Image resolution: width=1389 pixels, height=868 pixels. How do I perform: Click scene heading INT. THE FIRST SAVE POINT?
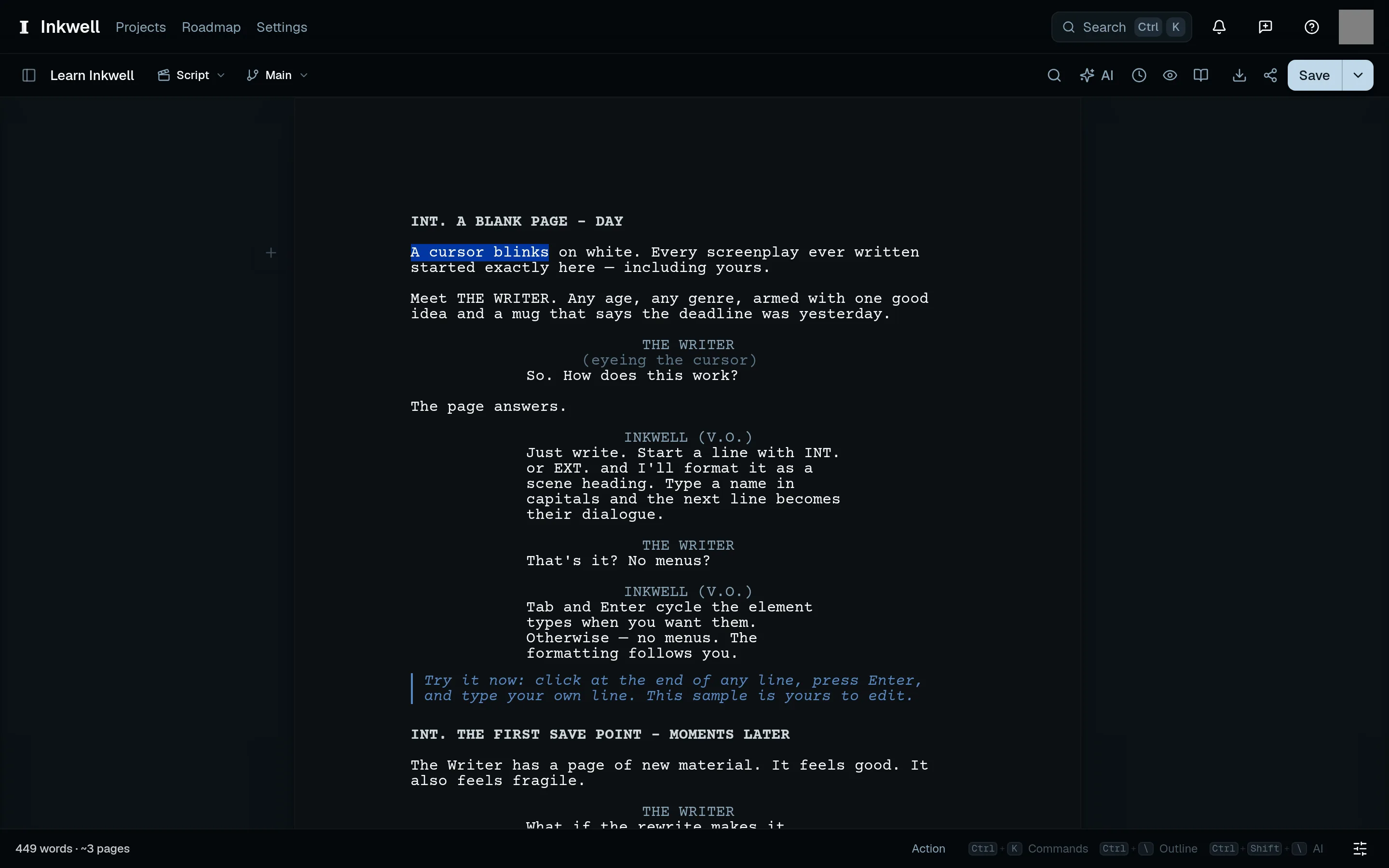(x=600, y=735)
